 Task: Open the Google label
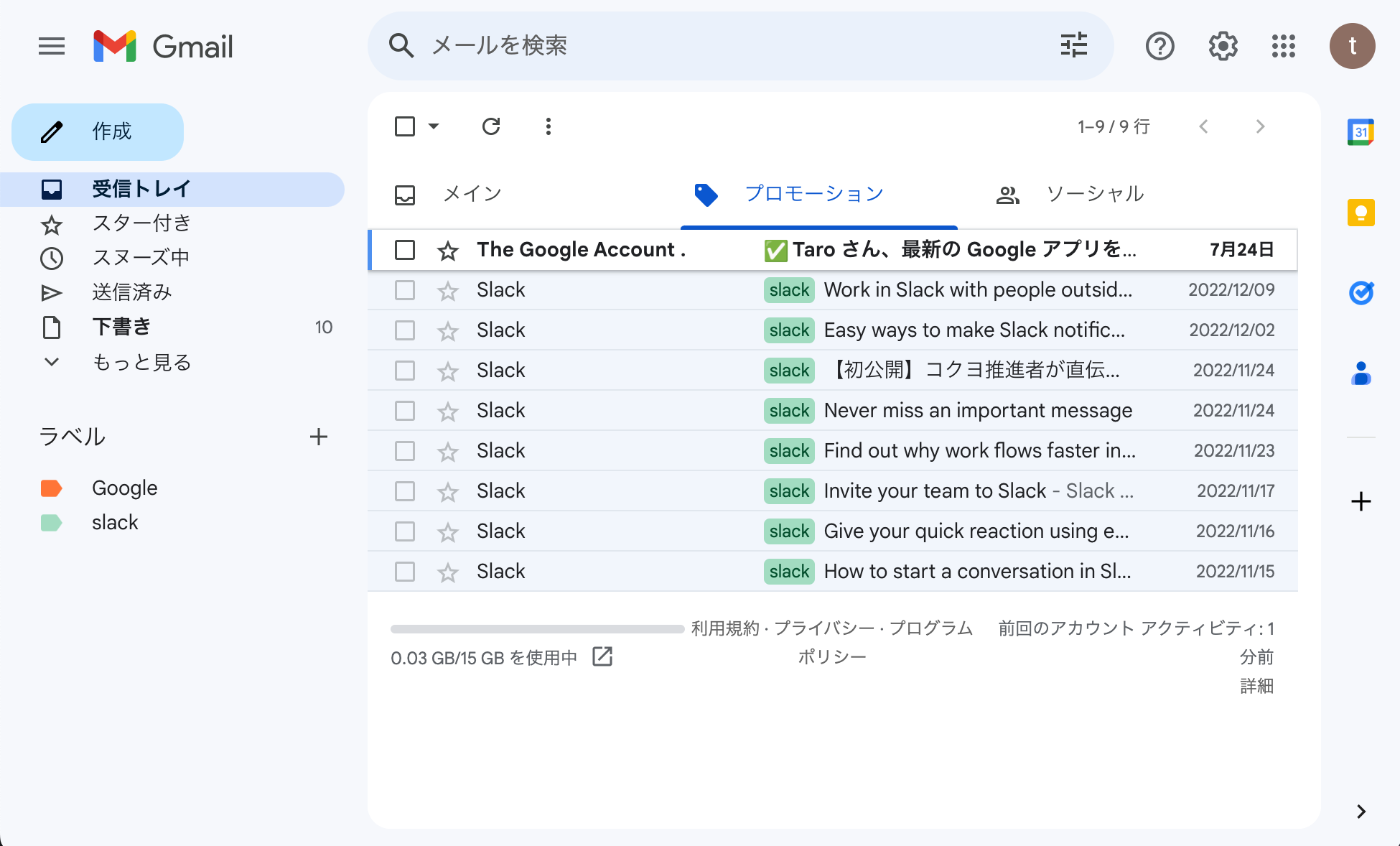click(x=125, y=488)
